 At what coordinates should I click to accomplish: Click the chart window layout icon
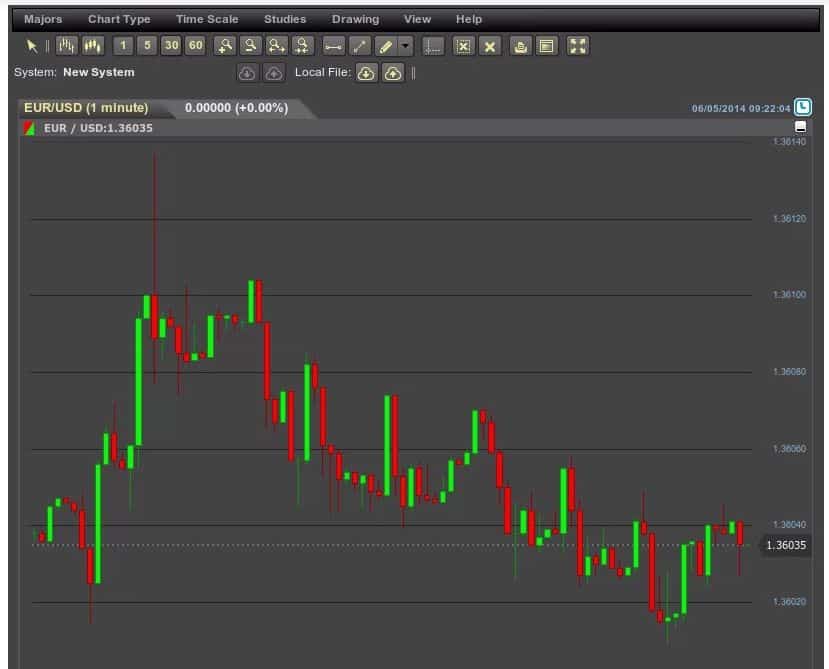[547, 46]
